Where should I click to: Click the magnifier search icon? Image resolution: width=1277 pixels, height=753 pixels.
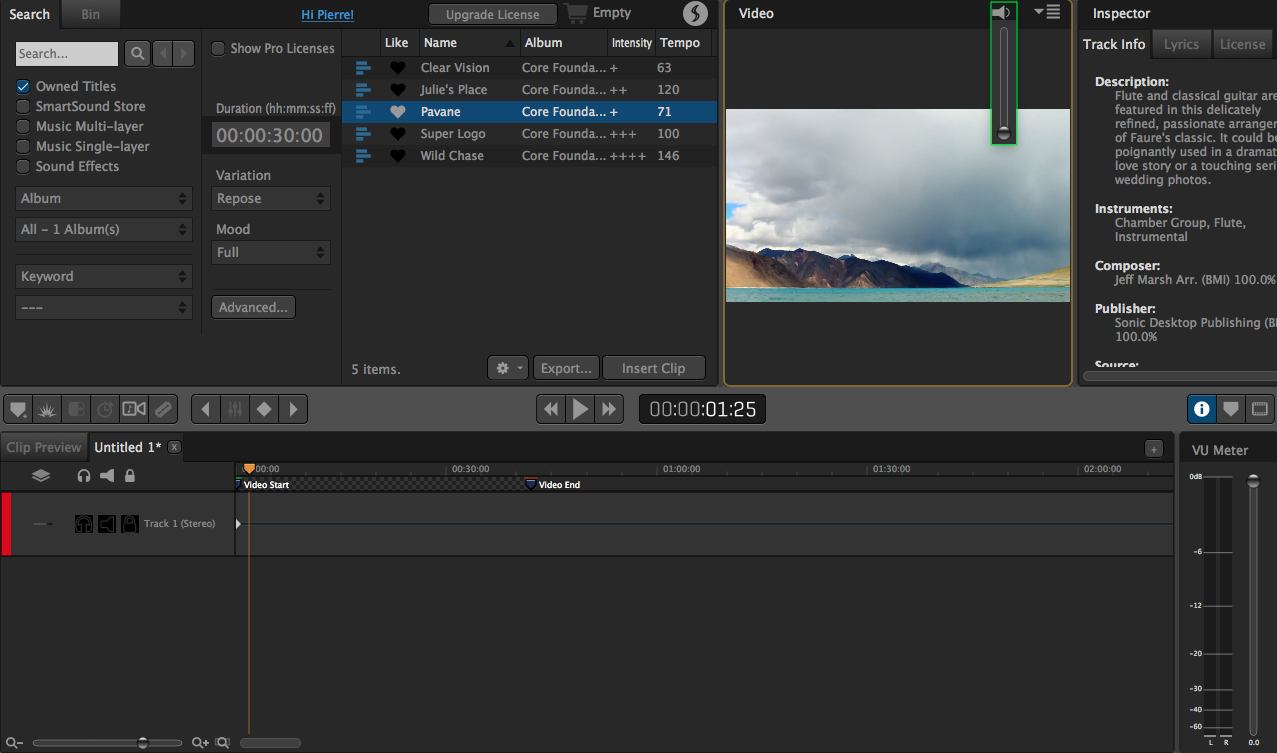pyautogui.click(x=137, y=54)
